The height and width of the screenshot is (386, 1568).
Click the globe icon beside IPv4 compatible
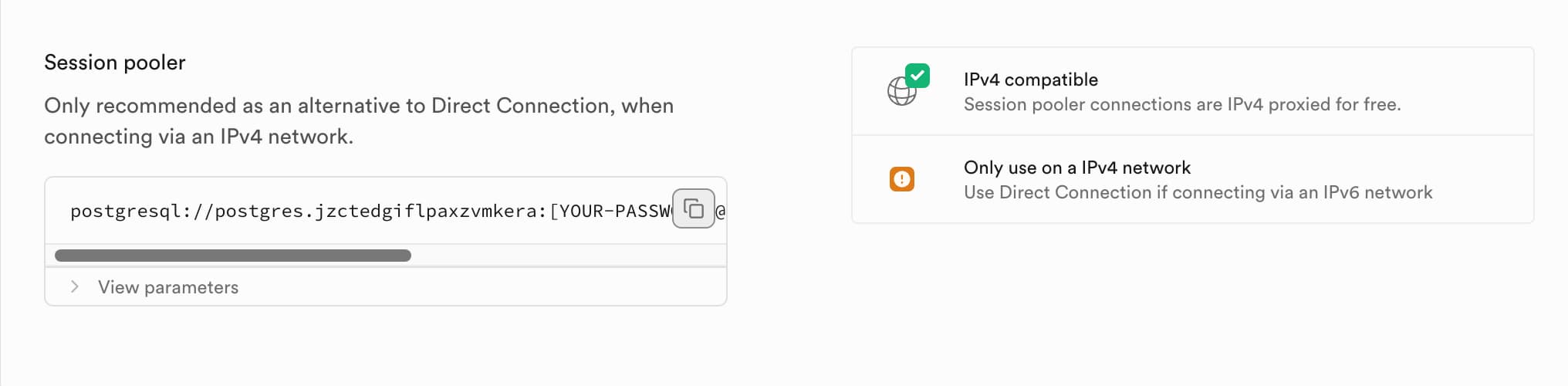click(900, 93)
